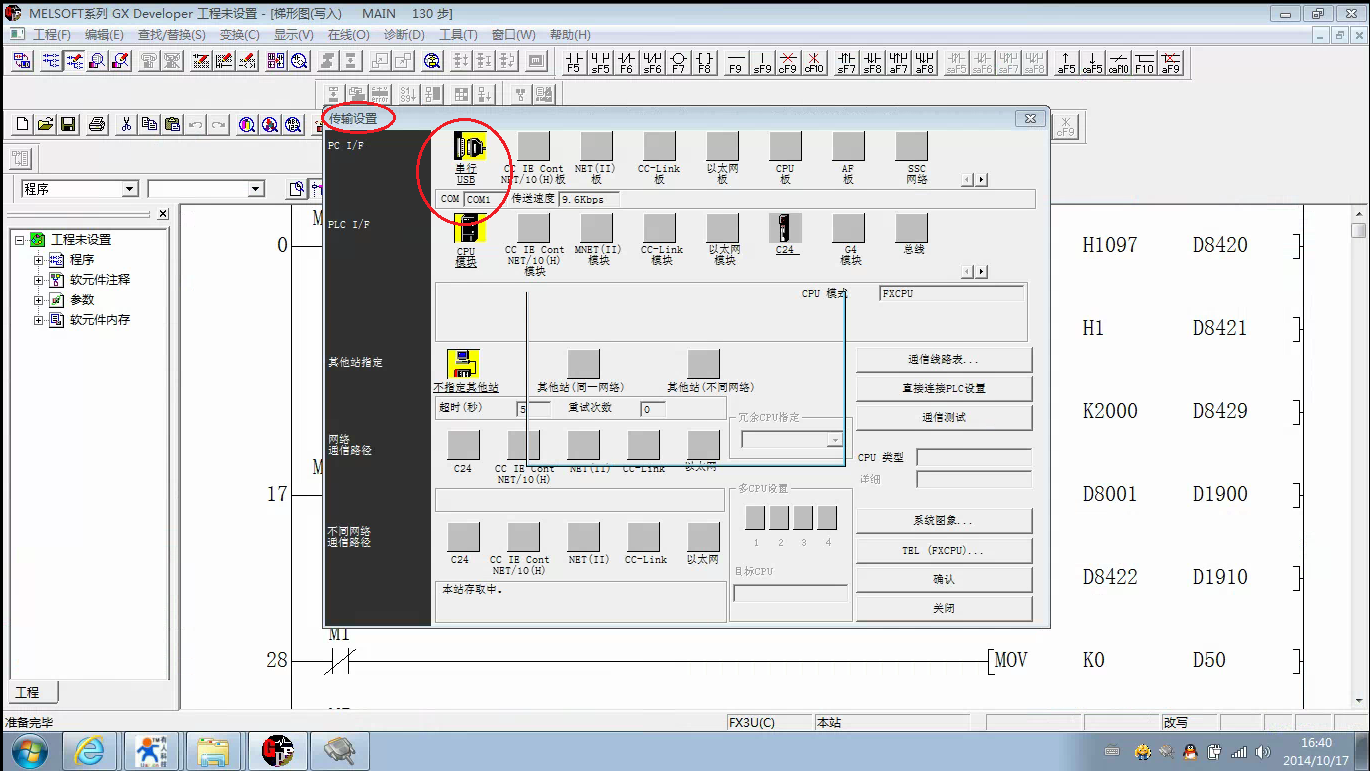Save the project with floppy icon

coord(68,125)
